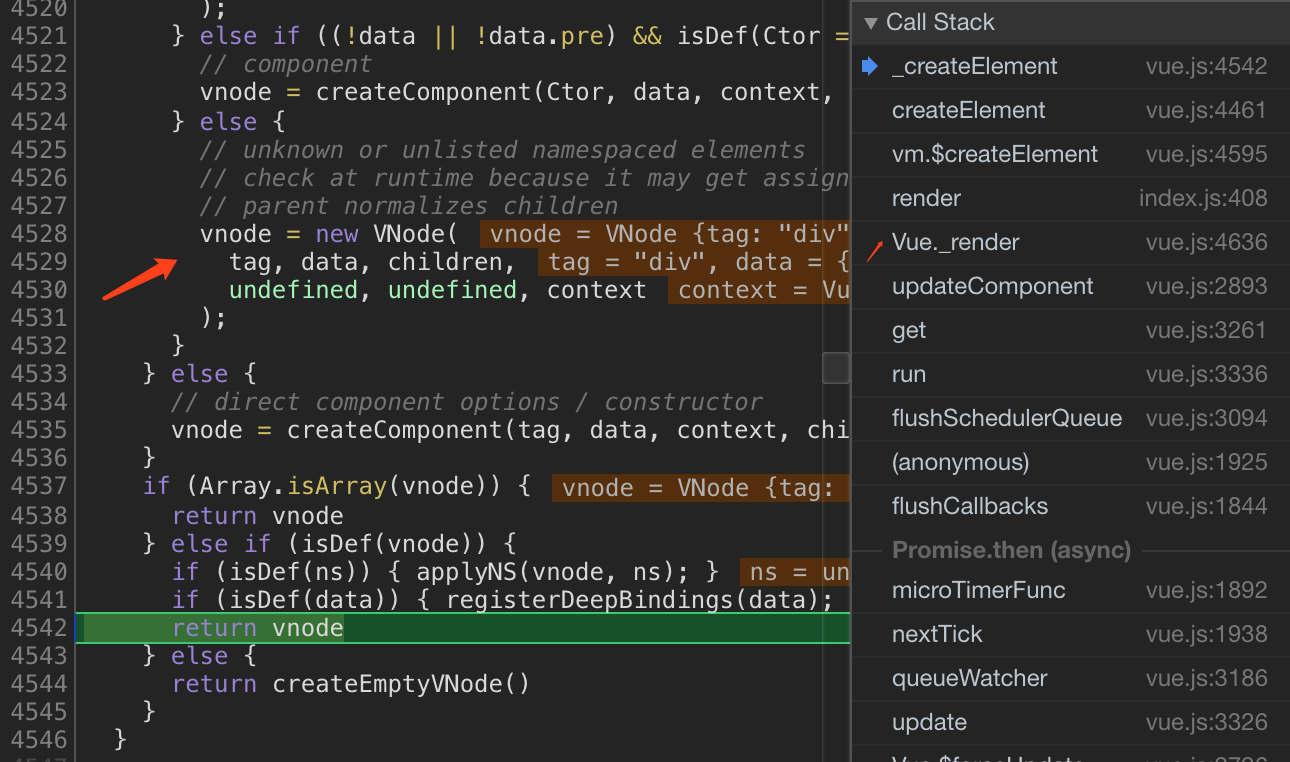The height and width of the screenshot is (762, 1290).
Task: Set breakpoint on line number 4544
Action: pyautogui.click(x=38, y=684)
